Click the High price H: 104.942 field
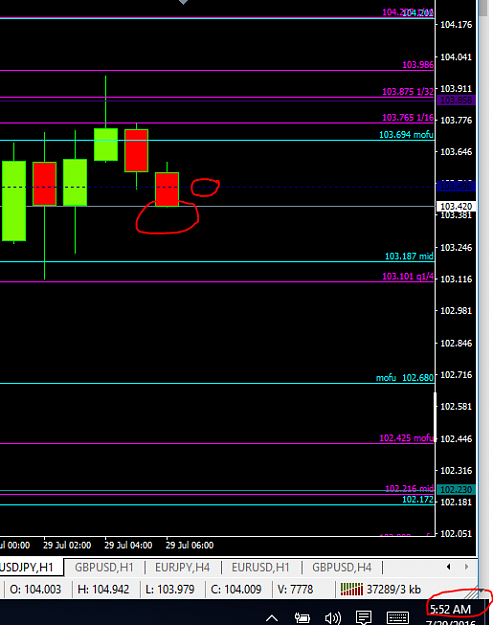This screenshot has width=493, height=625. 104,589
